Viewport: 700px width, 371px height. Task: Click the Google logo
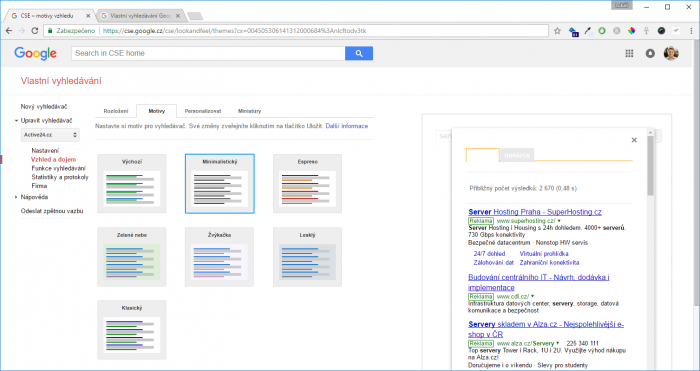coord(35,53)
